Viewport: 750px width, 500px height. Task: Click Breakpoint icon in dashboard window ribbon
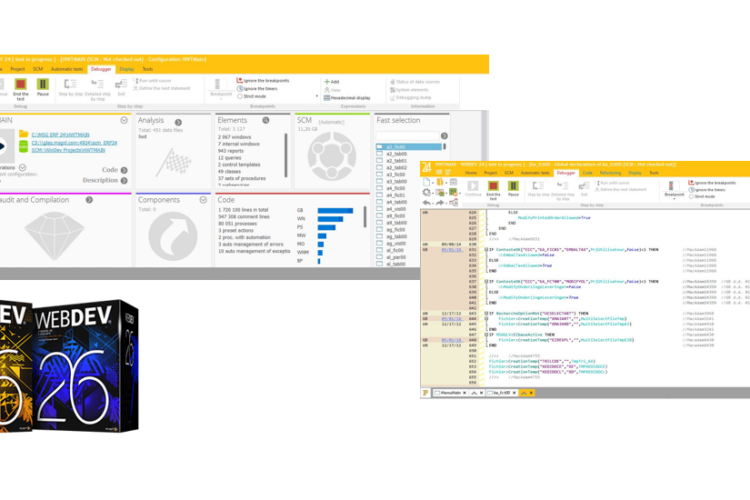click(218, 84)
